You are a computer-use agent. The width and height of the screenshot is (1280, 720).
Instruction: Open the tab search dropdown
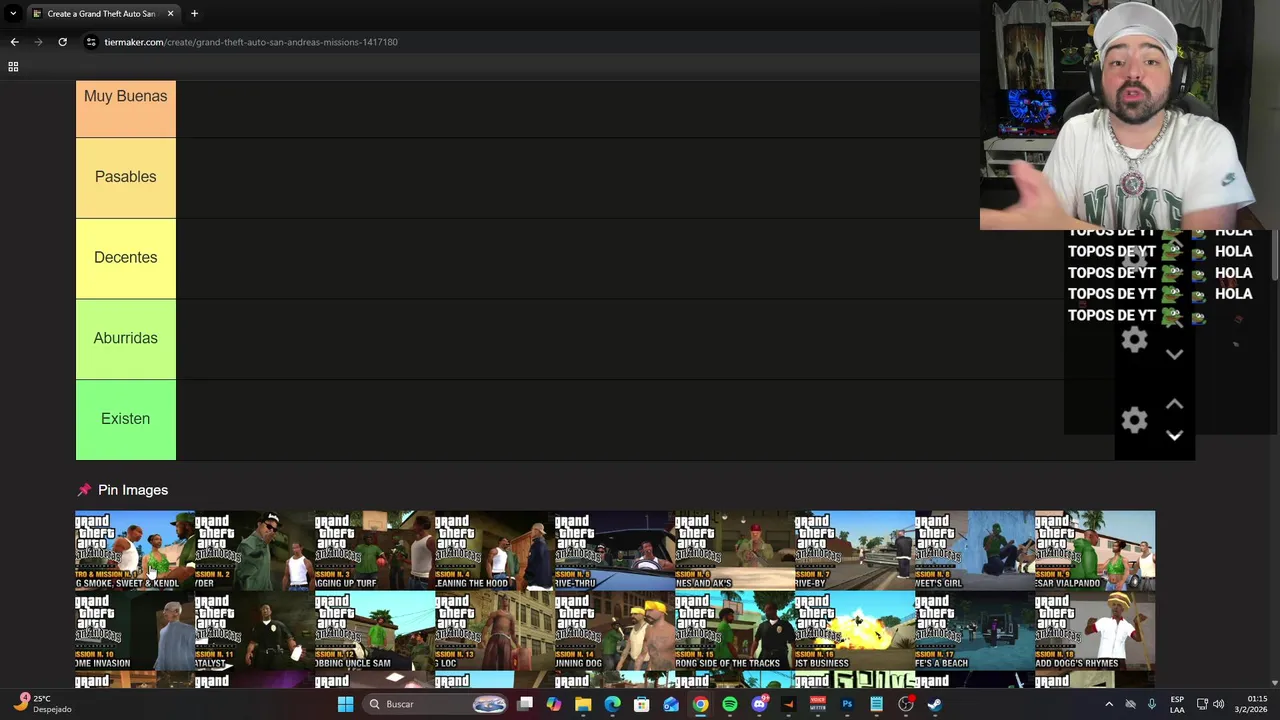(x=13, y=14)
